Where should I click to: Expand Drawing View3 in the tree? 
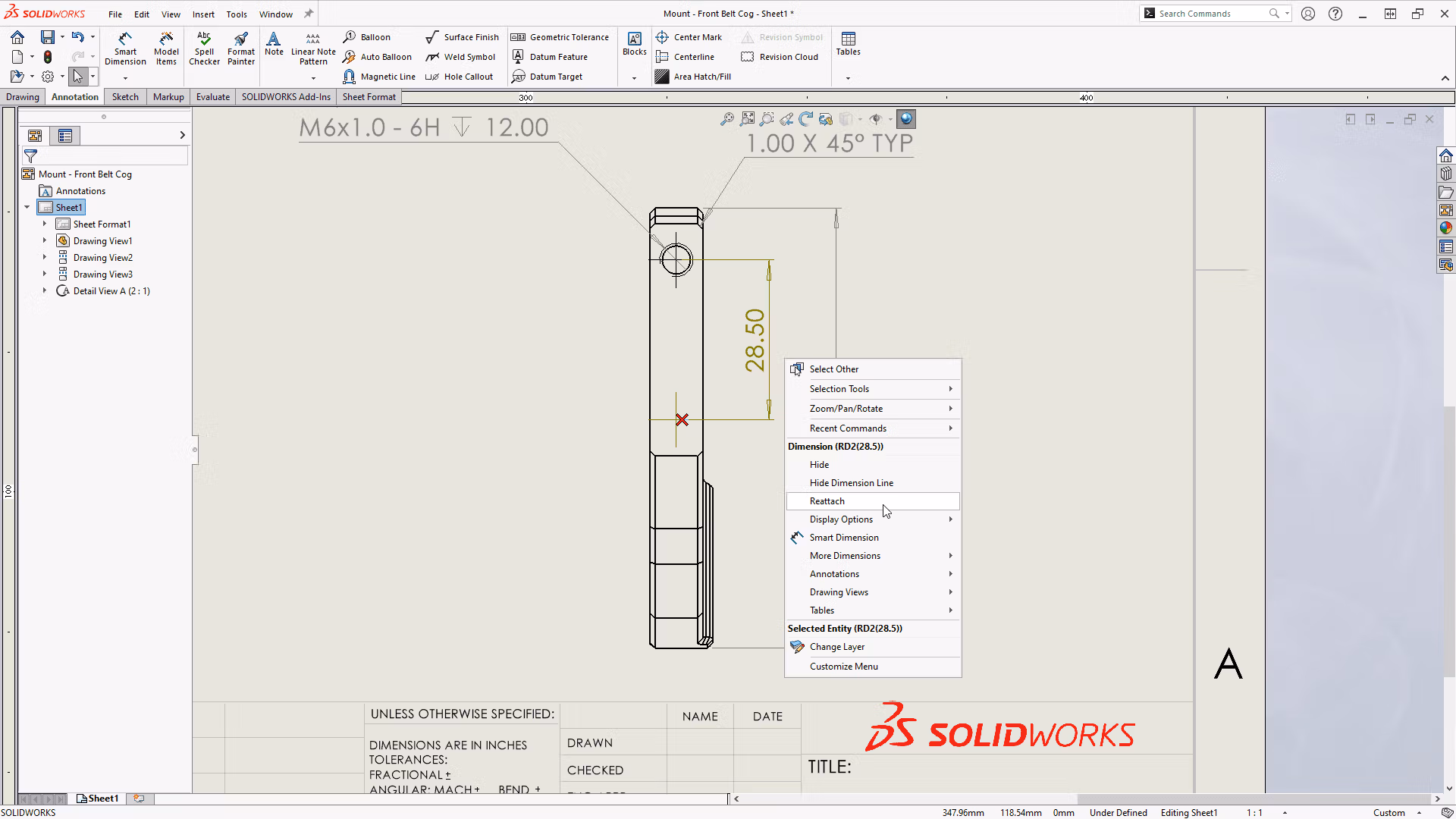45,275
